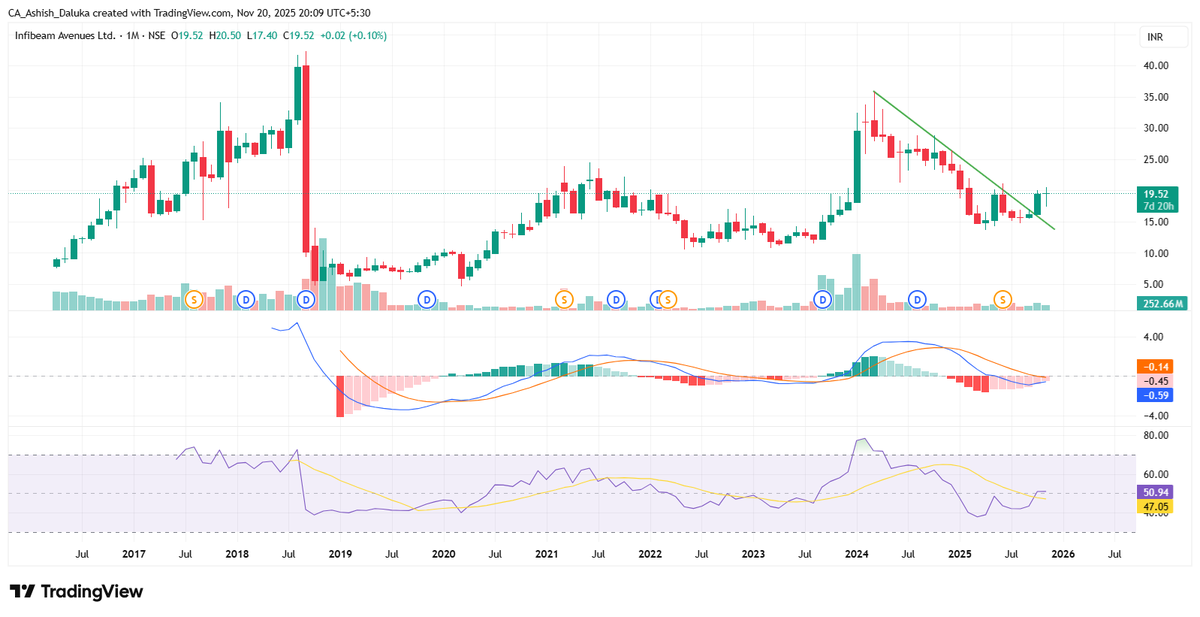Click the split marker near mid-2025

point(1001,297)
